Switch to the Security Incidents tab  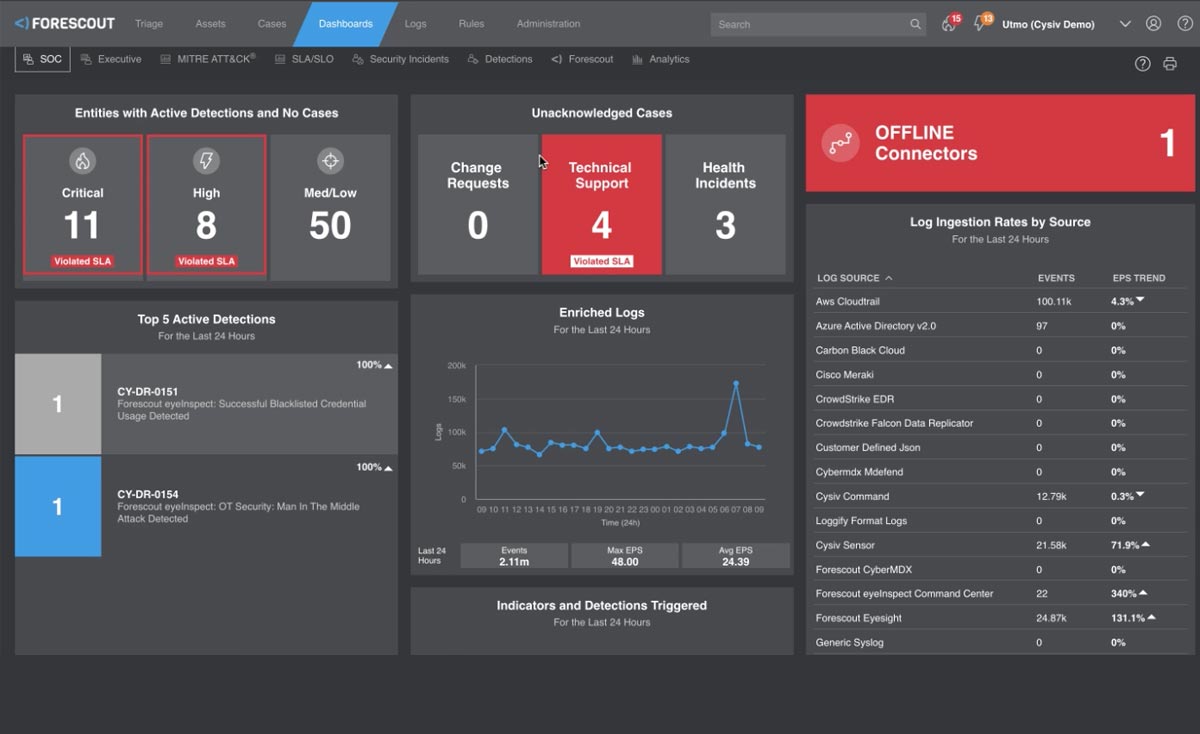point(400,59)
